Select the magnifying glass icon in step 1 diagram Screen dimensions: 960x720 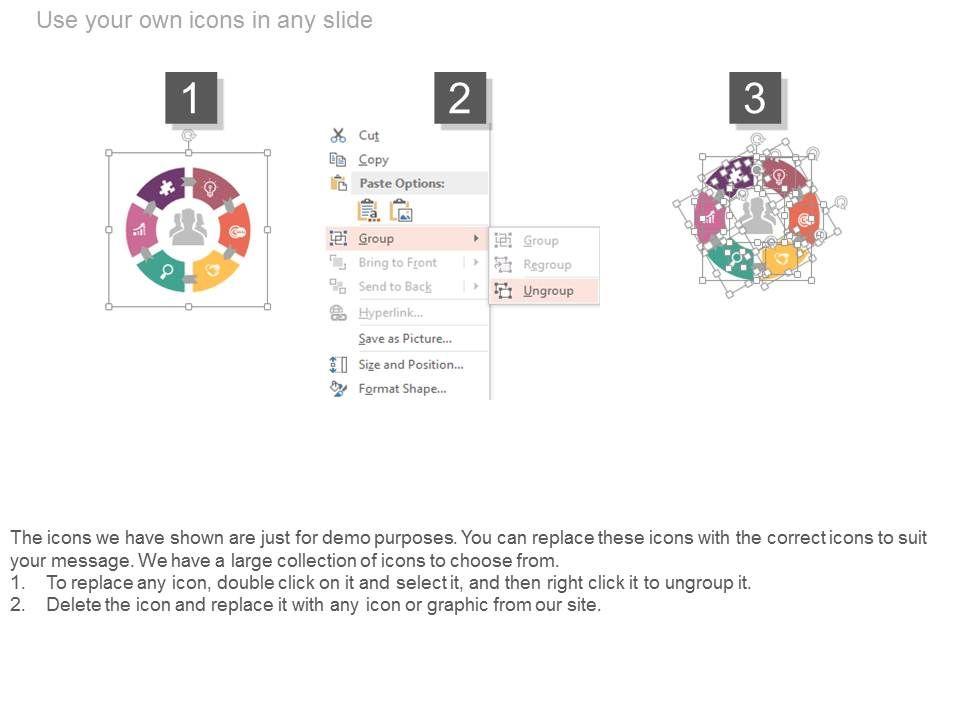coord(166,270)
